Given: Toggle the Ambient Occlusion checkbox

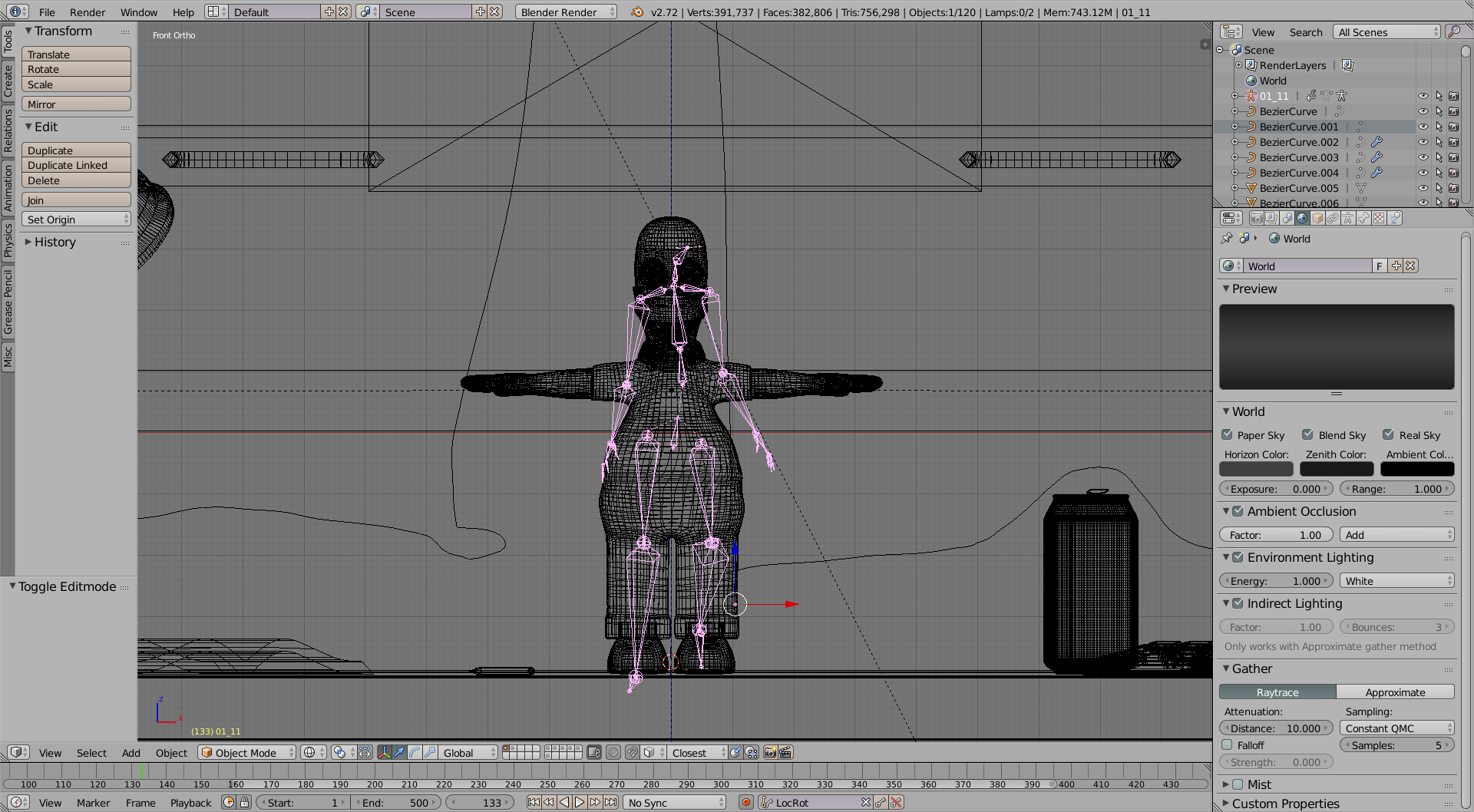Looking at the screenshot, I should tap(1238, 512).
